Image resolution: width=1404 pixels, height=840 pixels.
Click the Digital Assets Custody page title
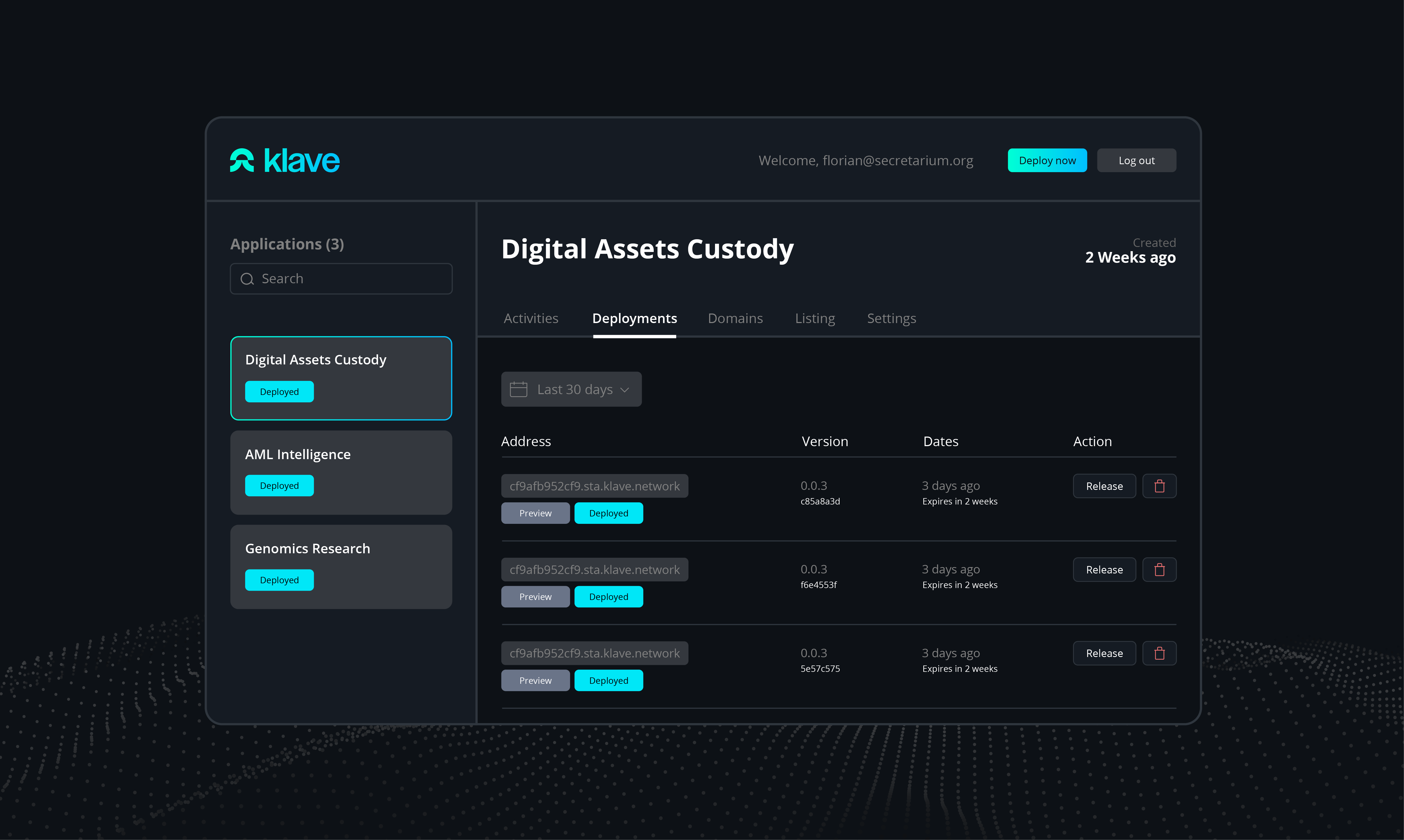click(x=648, y=249)
